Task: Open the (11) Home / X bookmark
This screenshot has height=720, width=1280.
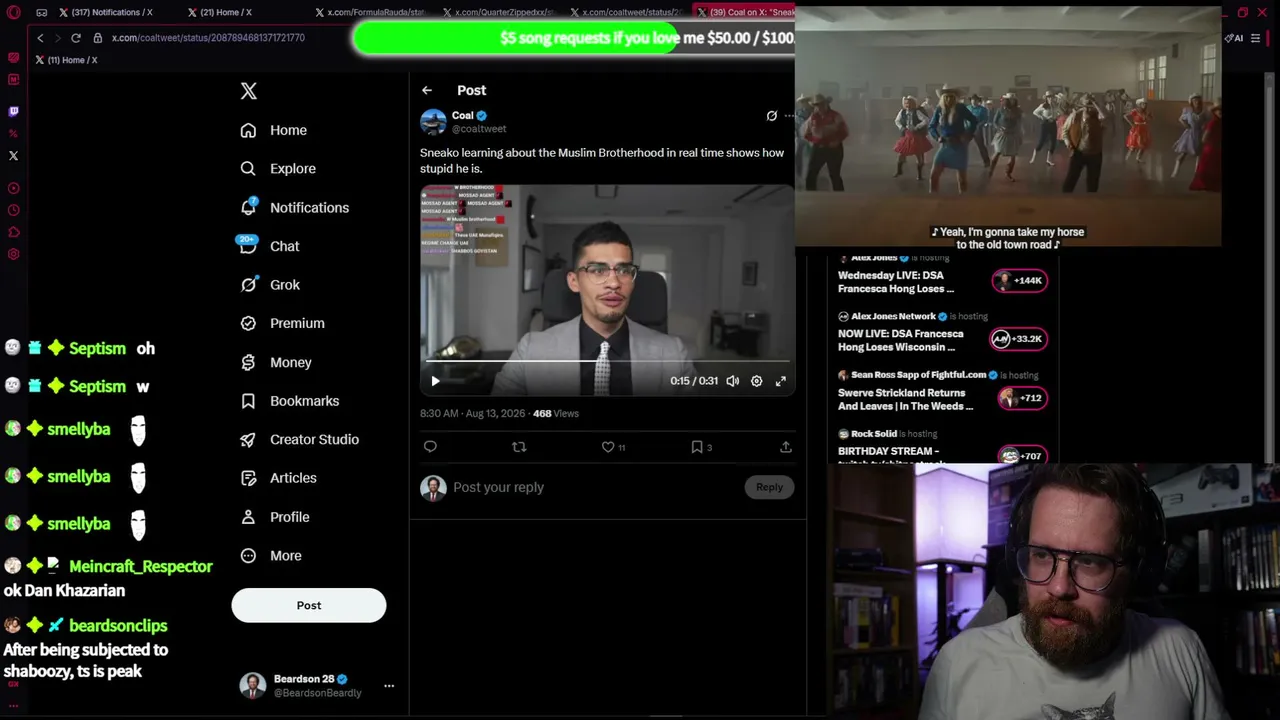Action: pyautogui.click(x=66, y=60)
